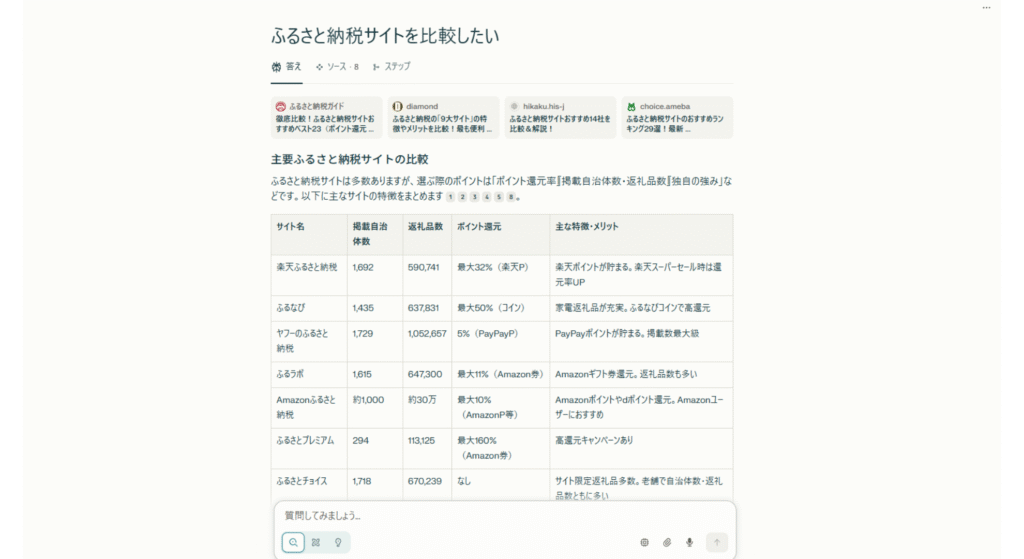Attach a file with the paperclip icon

tap(667, 542)
